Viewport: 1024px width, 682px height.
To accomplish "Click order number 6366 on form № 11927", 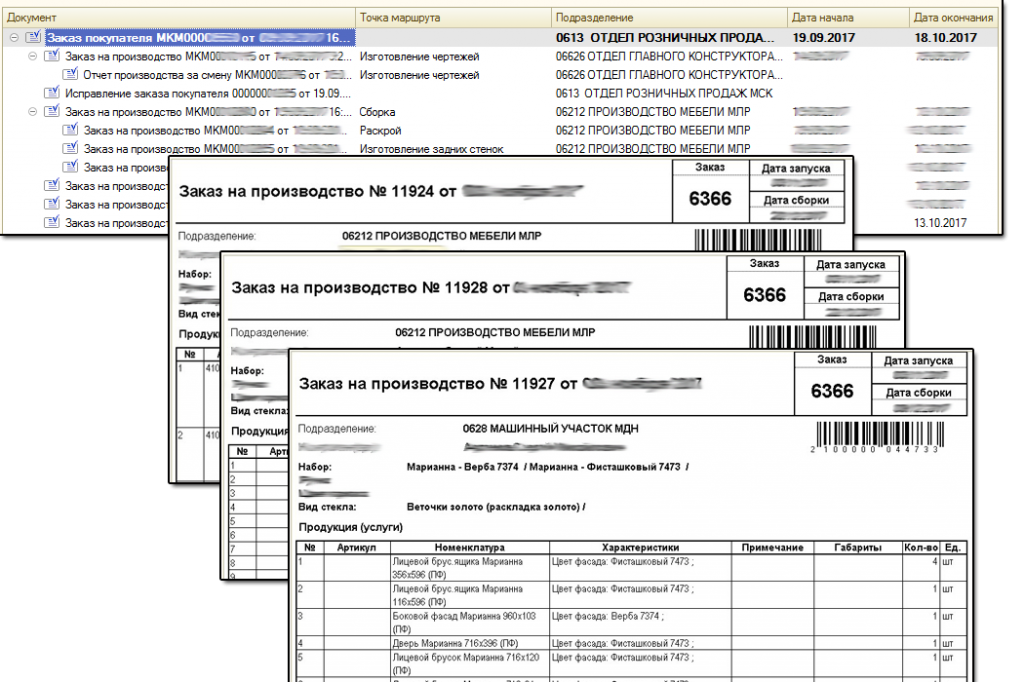I will click(x=832, y=391).
